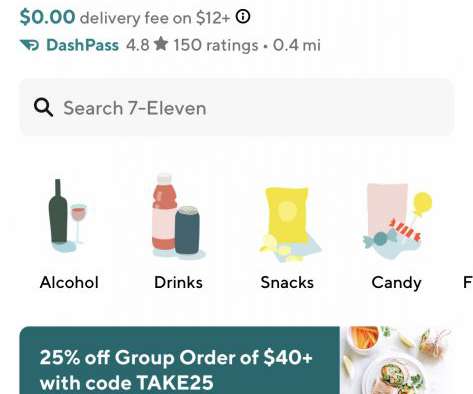
Task: Open the food wrap promo image
Action: click(397, 360)
